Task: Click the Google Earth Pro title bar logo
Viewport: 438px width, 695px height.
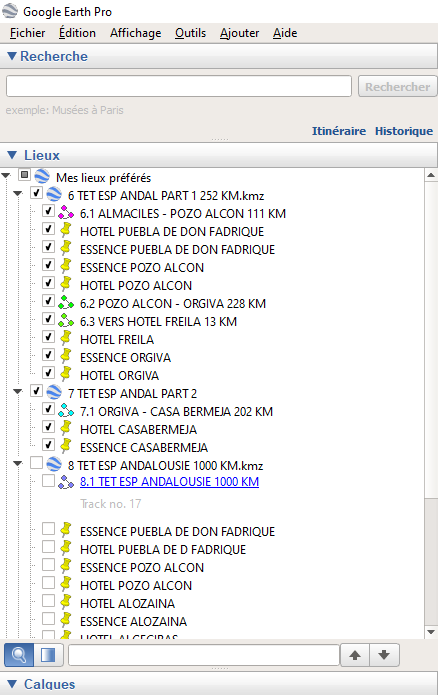Action: pos(10,11)
